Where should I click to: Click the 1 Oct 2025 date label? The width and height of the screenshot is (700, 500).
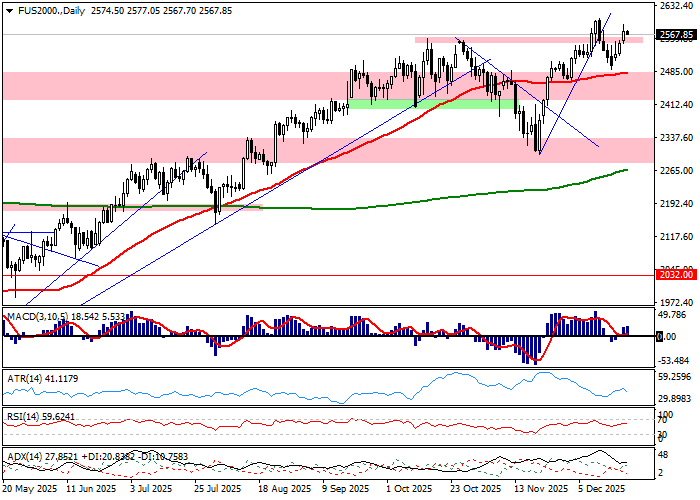coord(412,490)
